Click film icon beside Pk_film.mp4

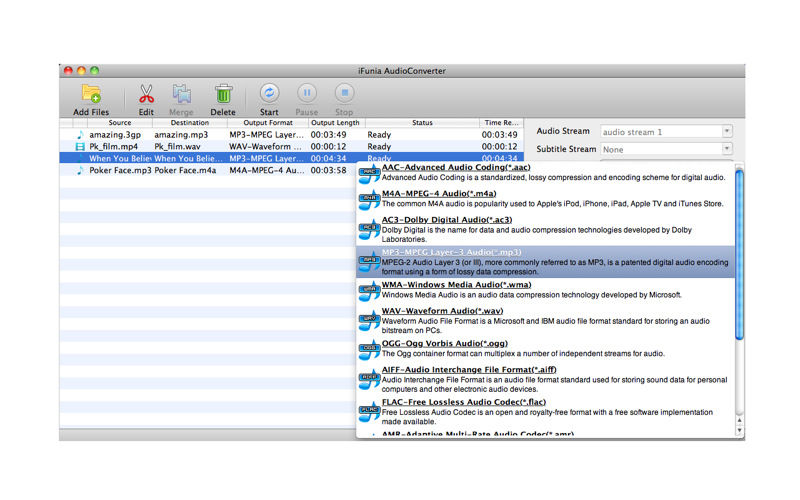[80, 146]
